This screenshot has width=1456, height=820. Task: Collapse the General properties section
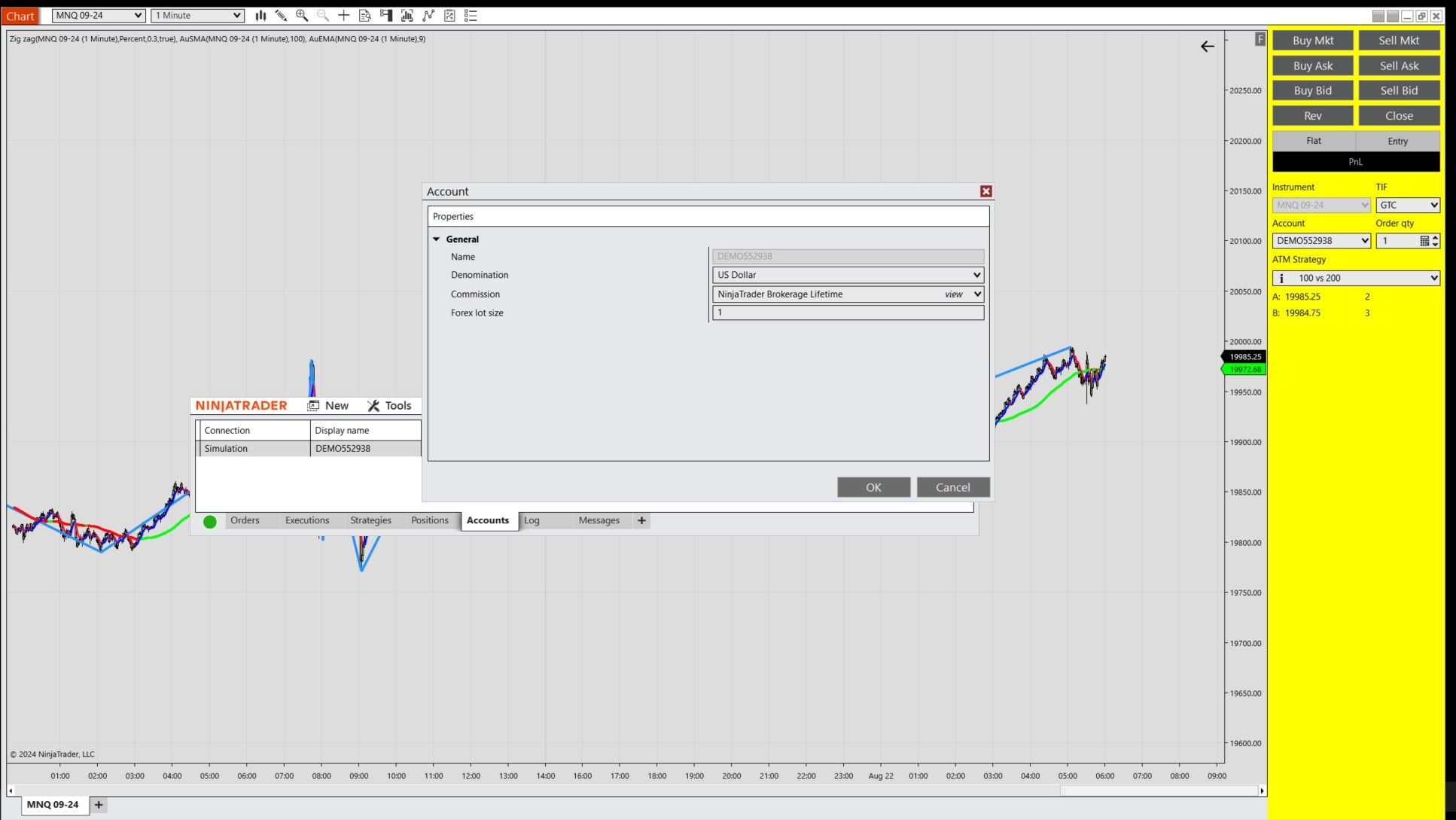coord(436,239)
